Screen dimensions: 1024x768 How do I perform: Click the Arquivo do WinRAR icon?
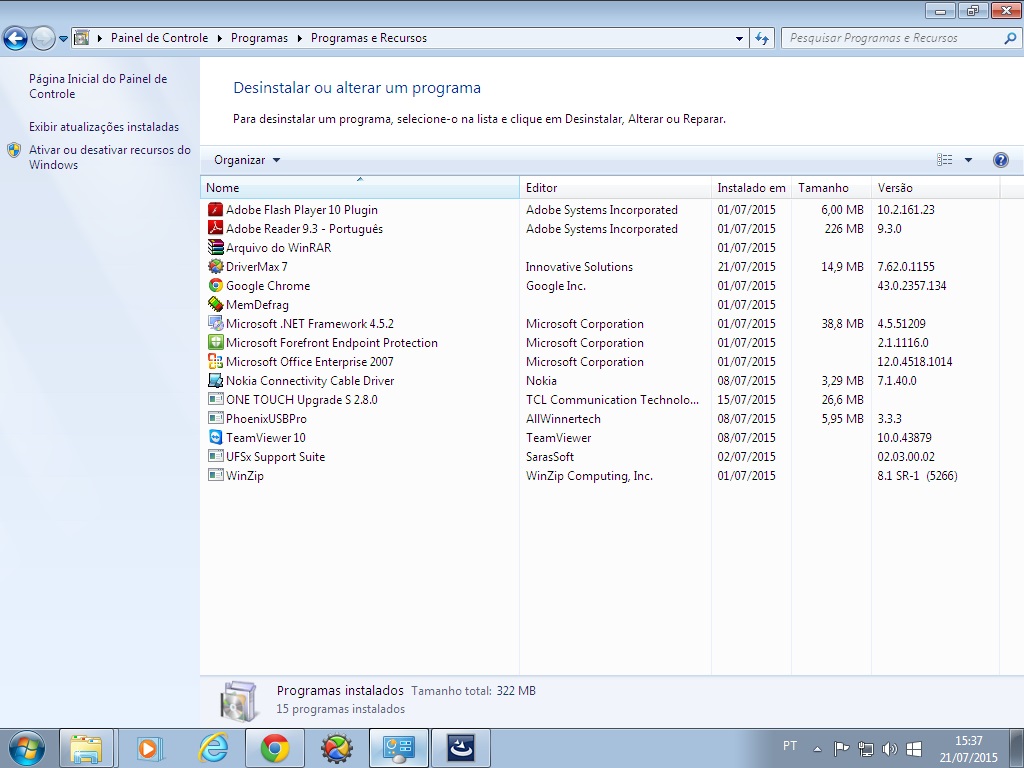(x=216, y=248)
